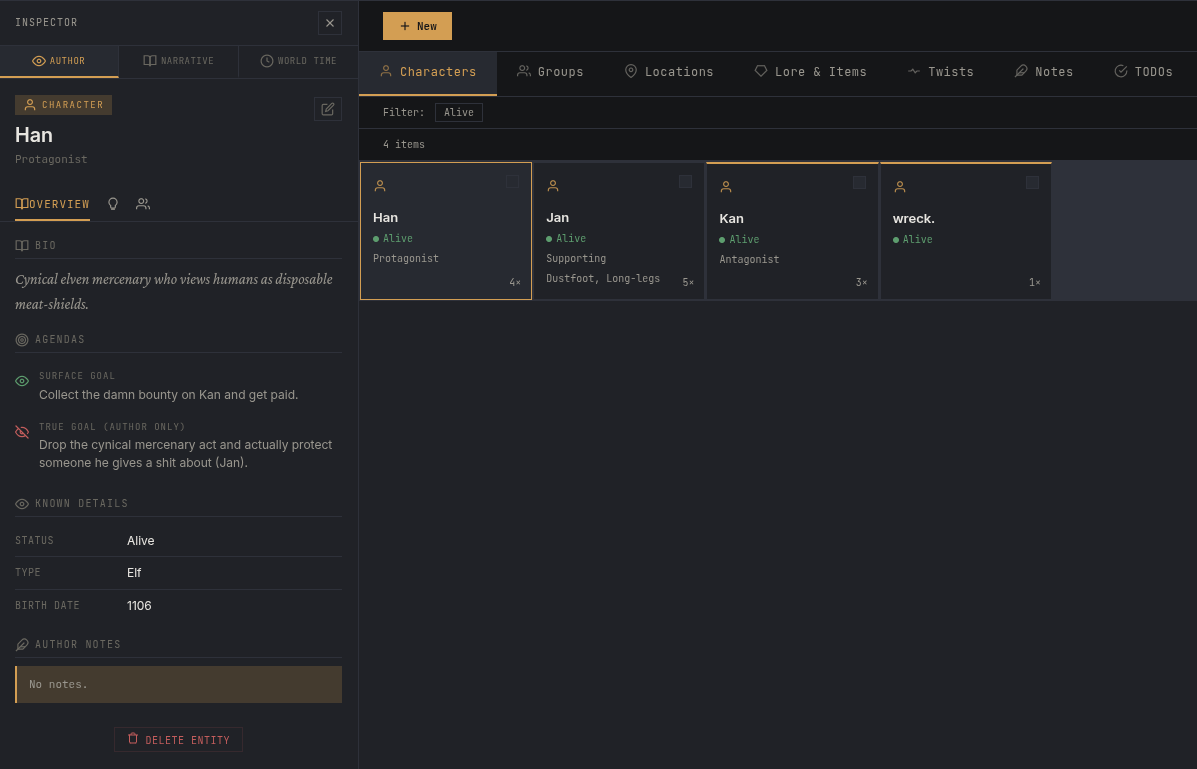This screenshot has height=769, width=1197.
Task: Click the Known Details eye icon
Action: pos(22,504)
